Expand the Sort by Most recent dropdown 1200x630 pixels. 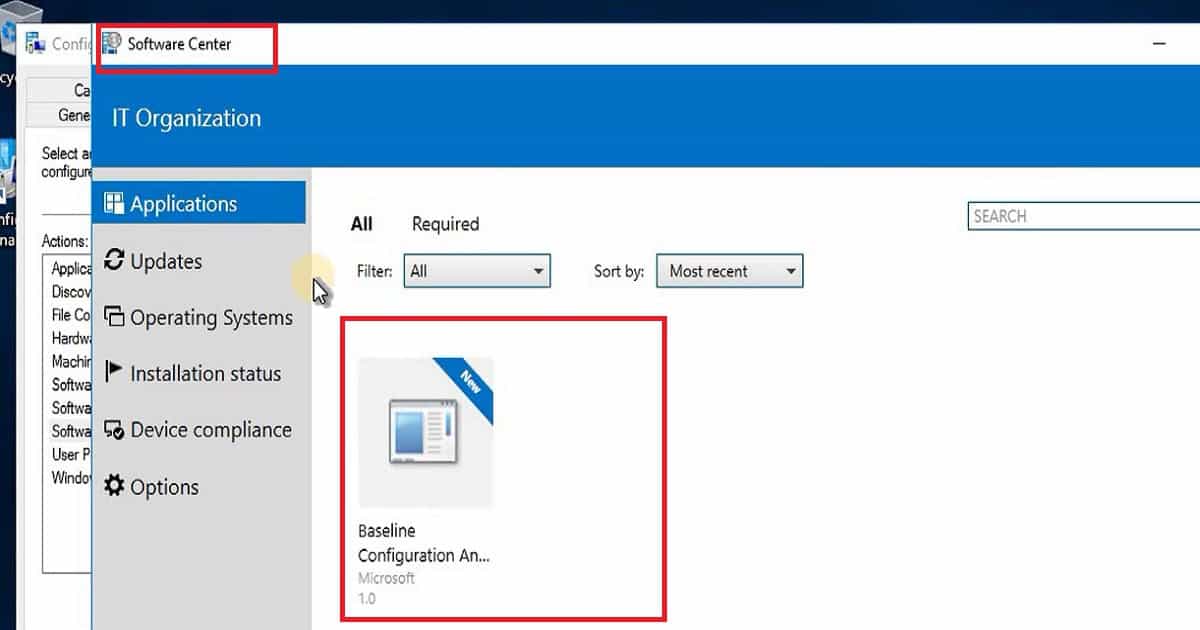pos(729,271)
